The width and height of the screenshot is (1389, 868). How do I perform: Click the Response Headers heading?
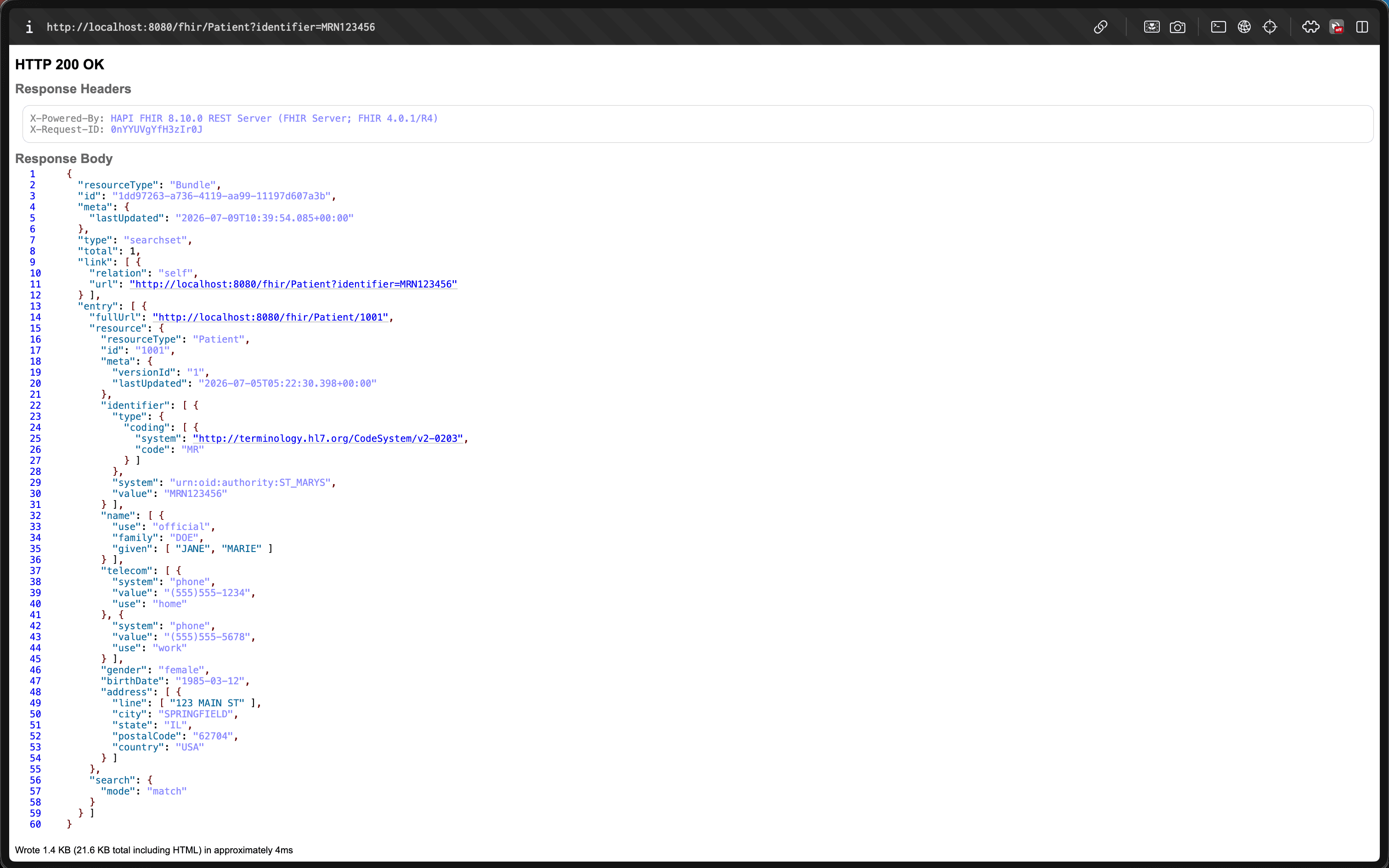coord(73,89)
